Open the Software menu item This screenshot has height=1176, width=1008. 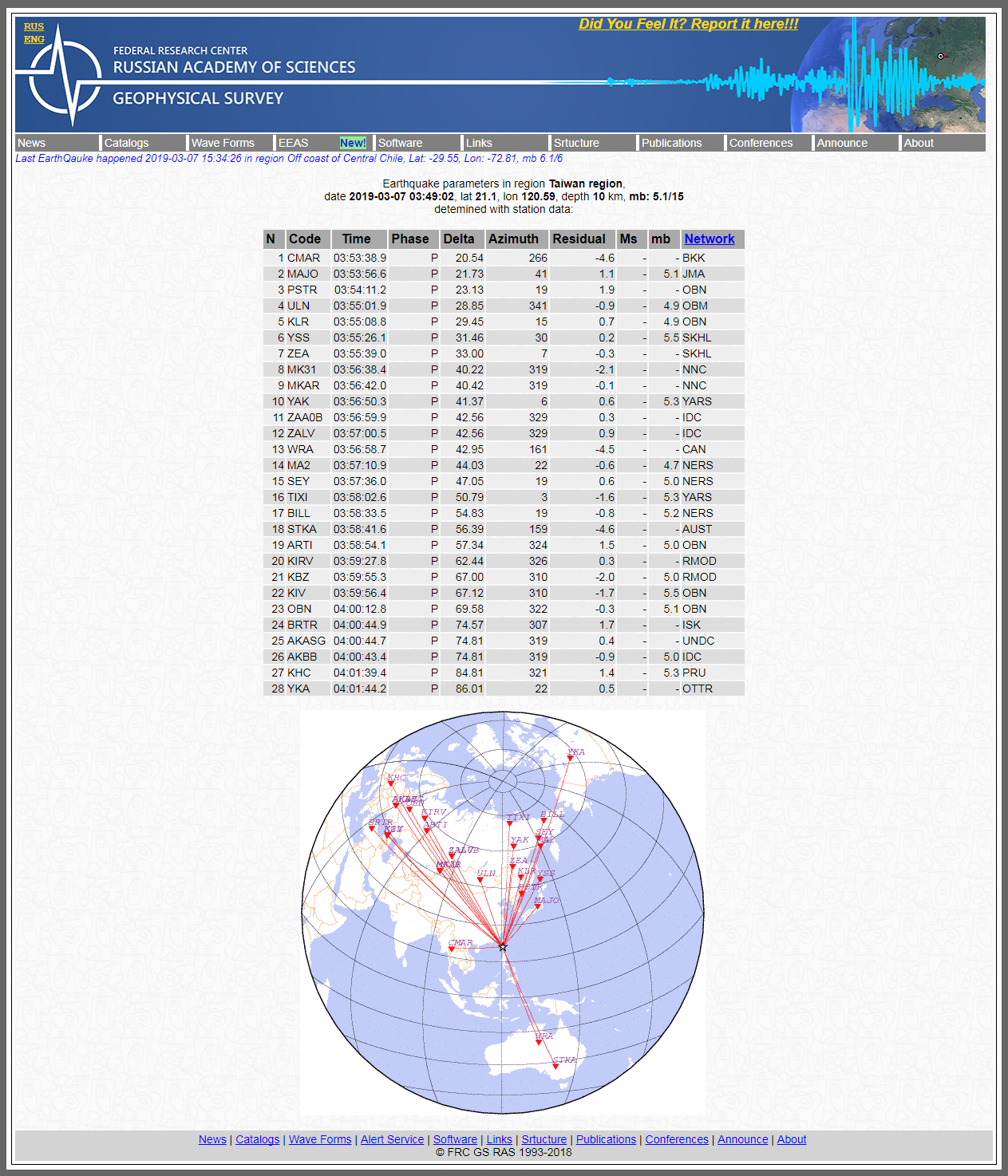tap(418, 143)
